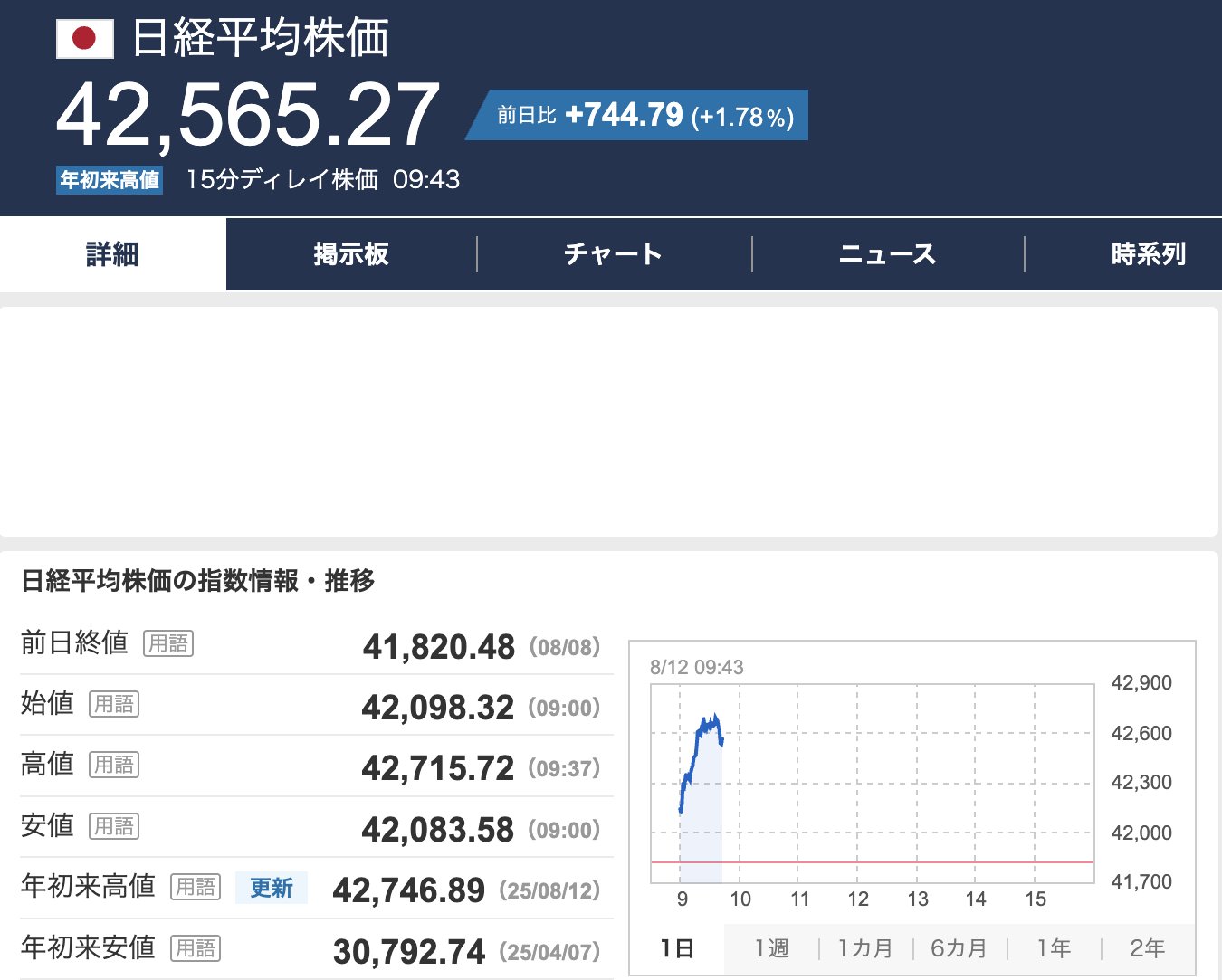
Task: Open 用語 glossary link for 高値
Action: 114,765
